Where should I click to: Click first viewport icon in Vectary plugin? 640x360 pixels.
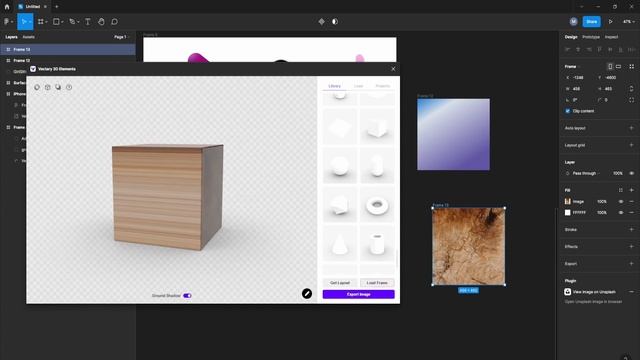(37, 87)
